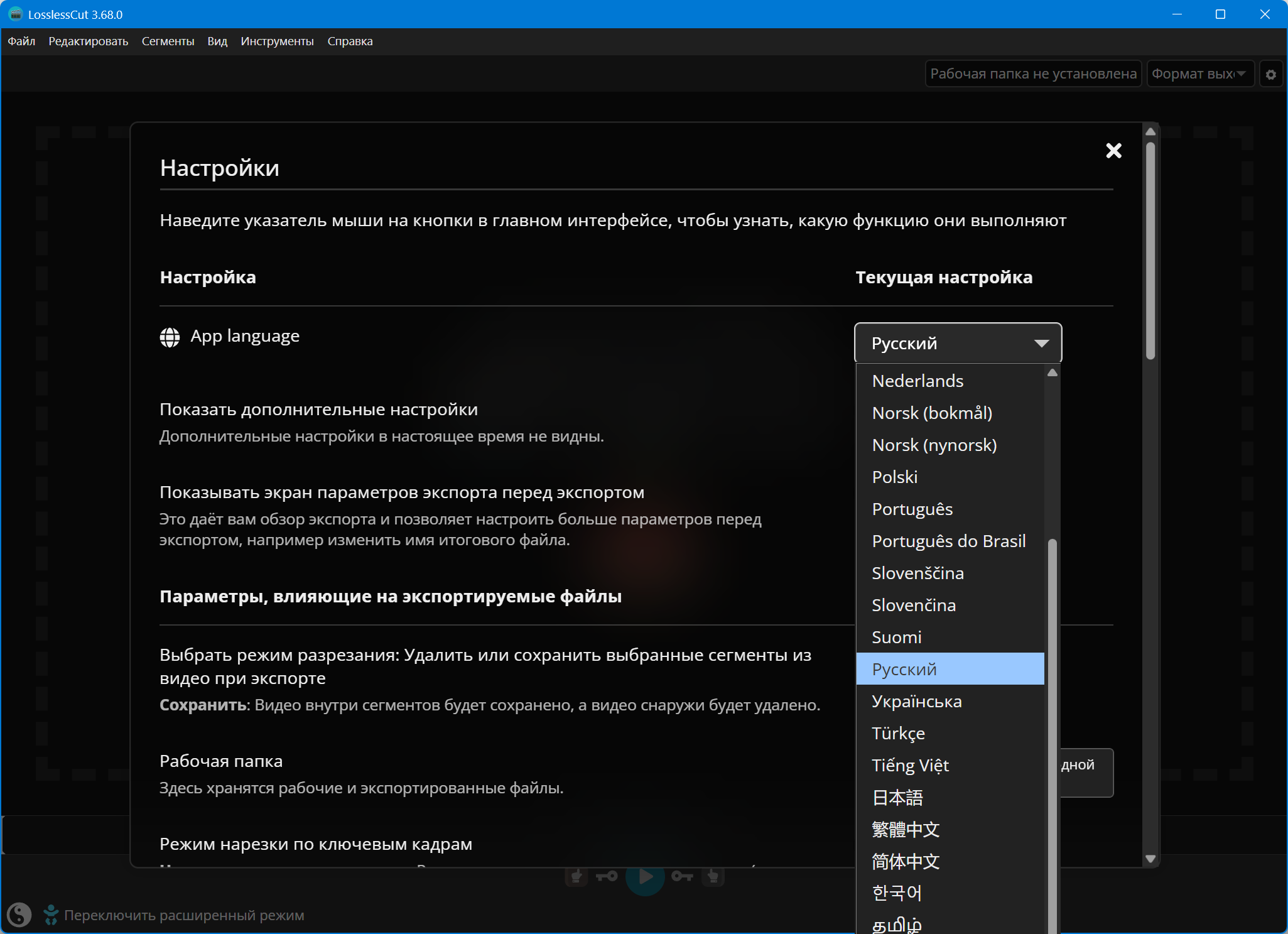This screenshot has height=934, width=1288.
Task: Jump to next keyframe key icon
Action: coord(682,876)
